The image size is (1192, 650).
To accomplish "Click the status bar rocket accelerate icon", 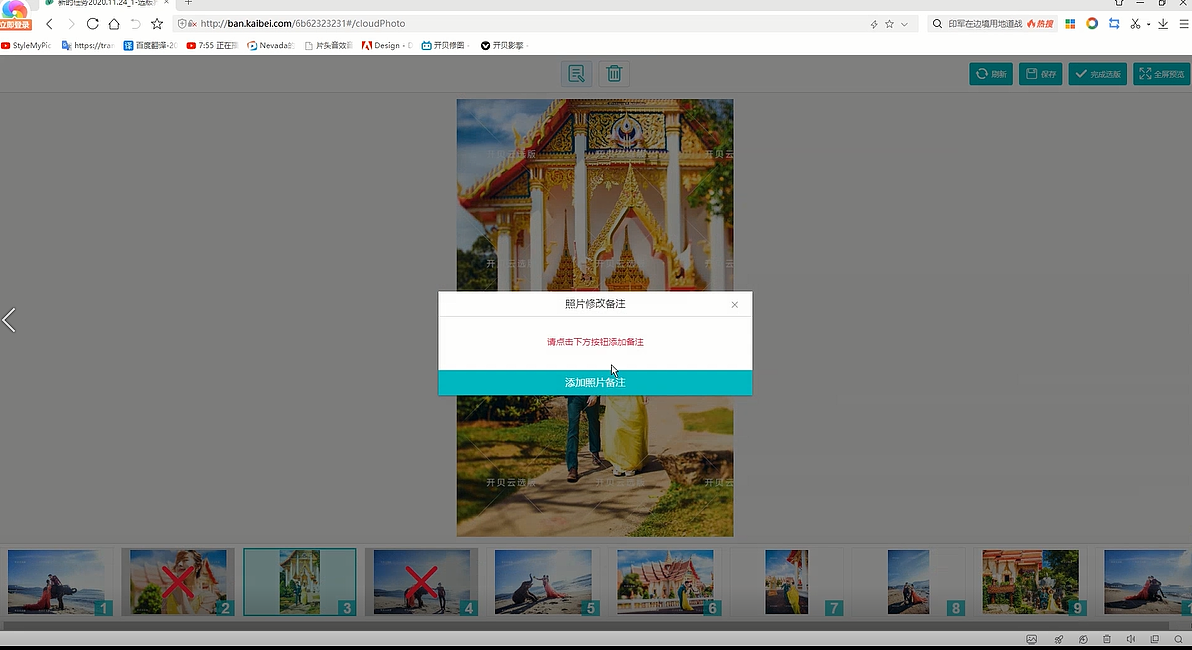I will coord(1058,639).
